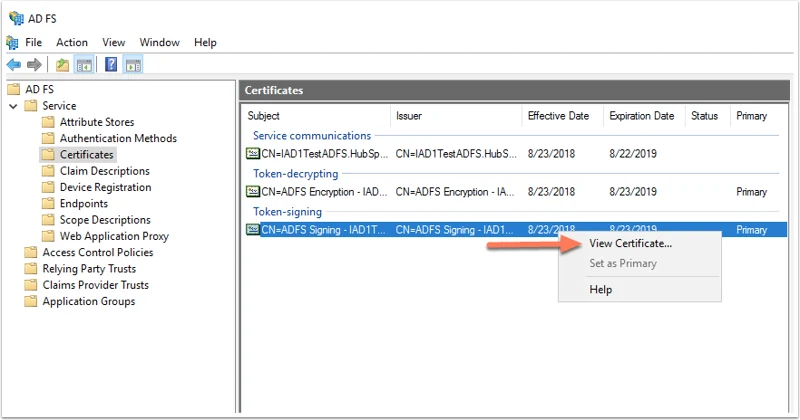Click the ADFS Signing certificate icon
Viewport: 800px width, 420px height.
[x=253, y=230]
